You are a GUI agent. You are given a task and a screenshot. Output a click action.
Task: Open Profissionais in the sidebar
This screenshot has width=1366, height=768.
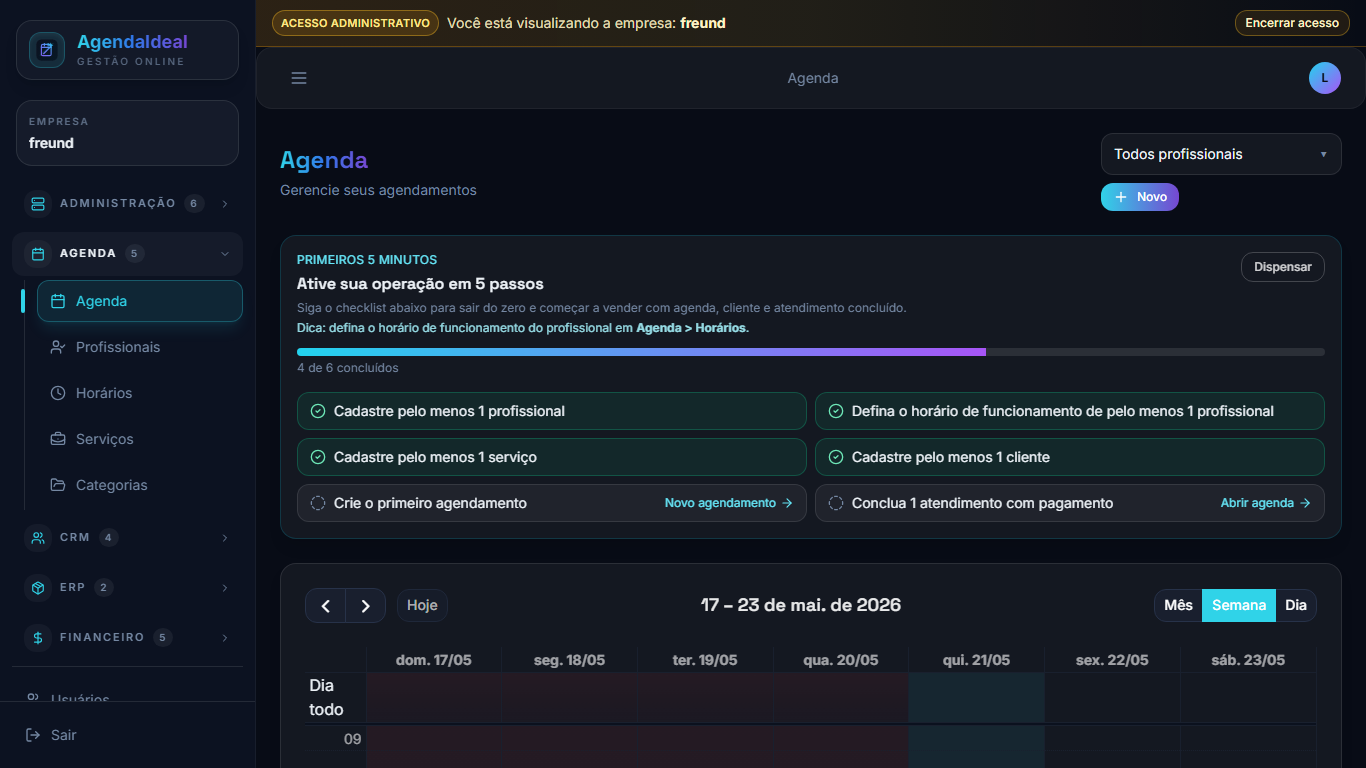[x=140, y=347]
